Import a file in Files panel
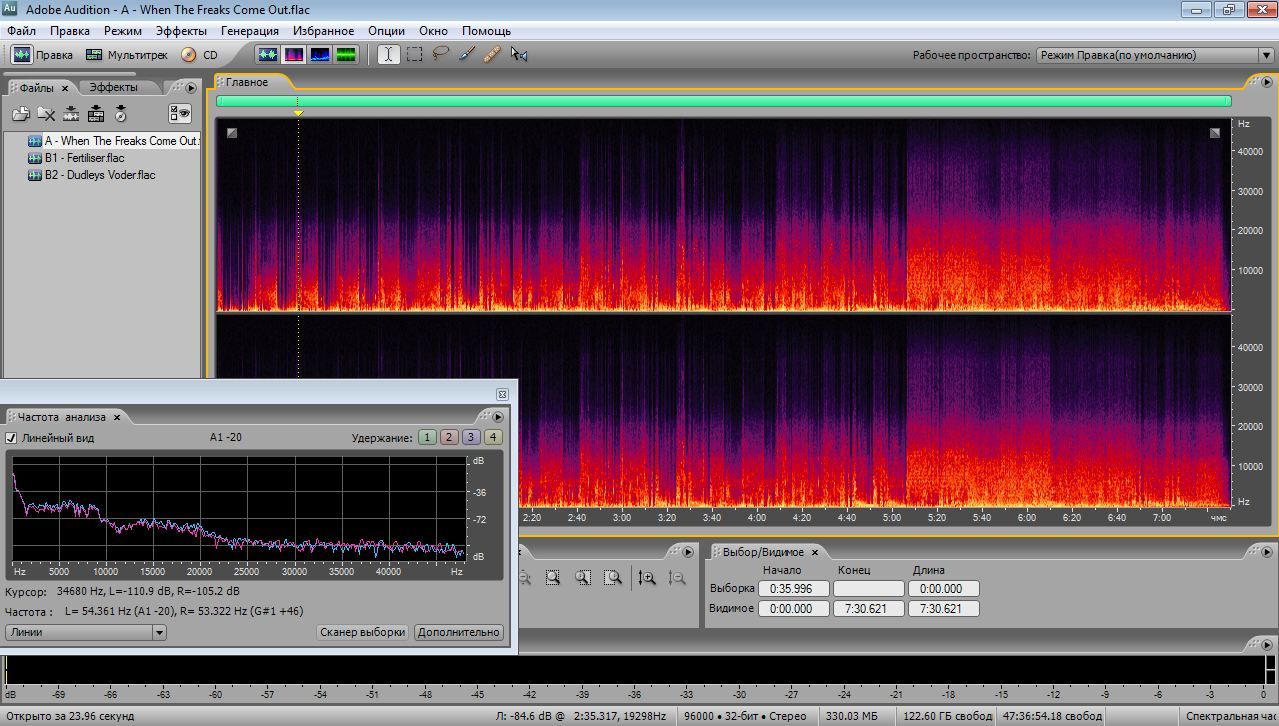This screenshot has height=726, width=1279. tap(21, 114)
